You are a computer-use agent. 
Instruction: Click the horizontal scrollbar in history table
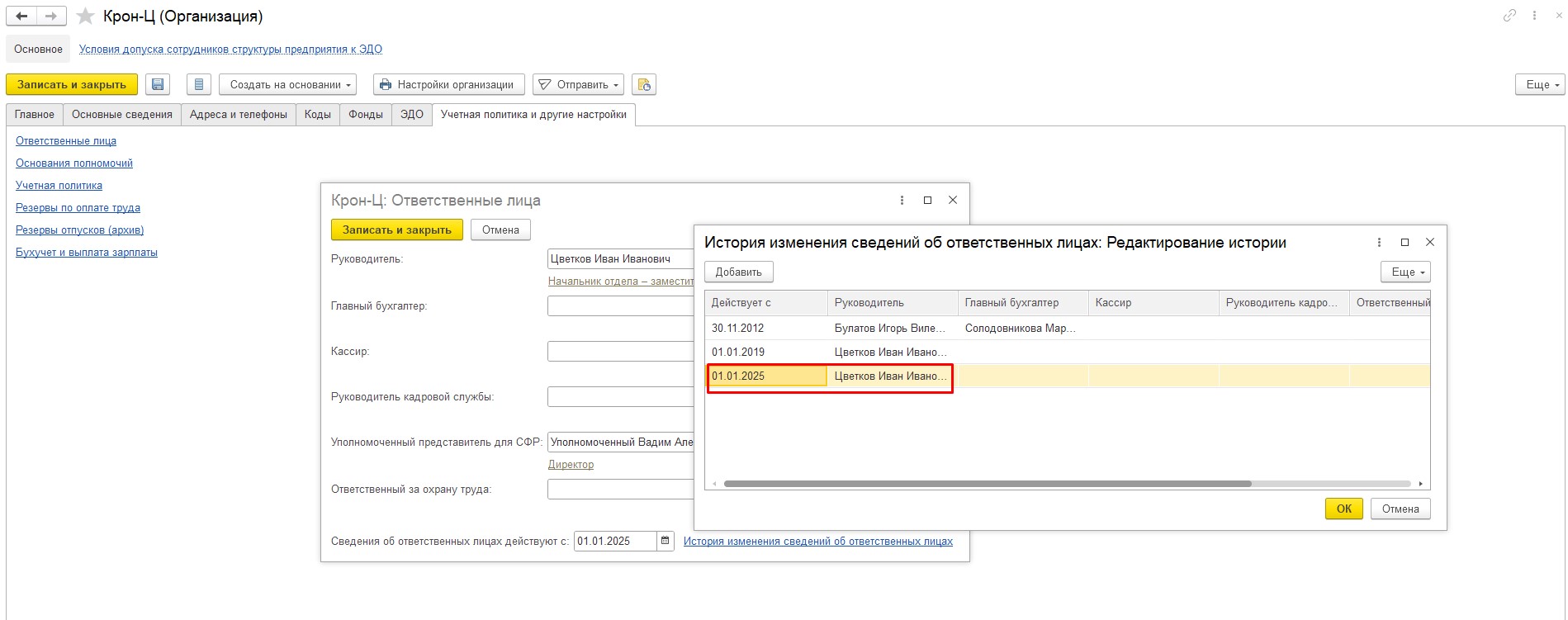click(x=987, y=484)
